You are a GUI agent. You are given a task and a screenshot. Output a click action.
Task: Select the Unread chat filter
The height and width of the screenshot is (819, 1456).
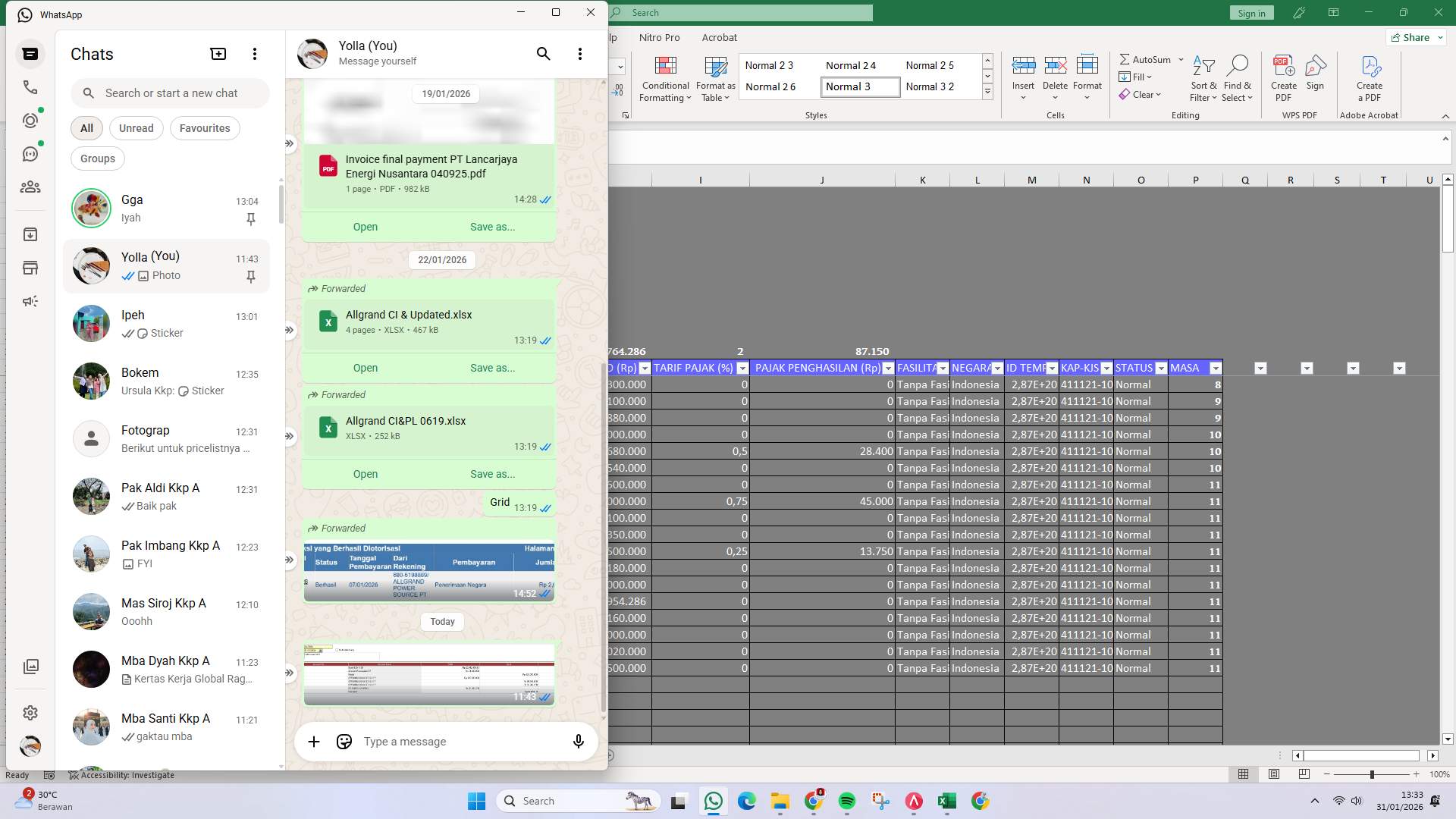(x=136, y=127)
